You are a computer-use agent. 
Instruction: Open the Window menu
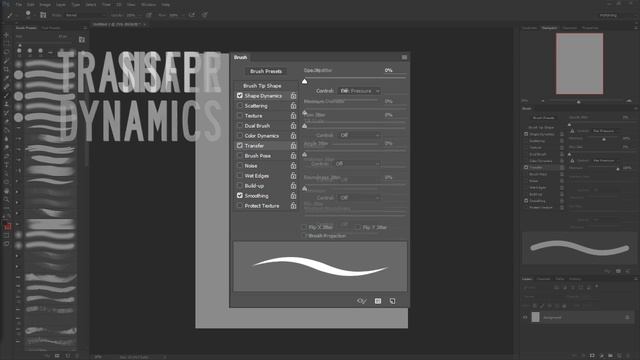pyautogui.click(x=149, y=4)
